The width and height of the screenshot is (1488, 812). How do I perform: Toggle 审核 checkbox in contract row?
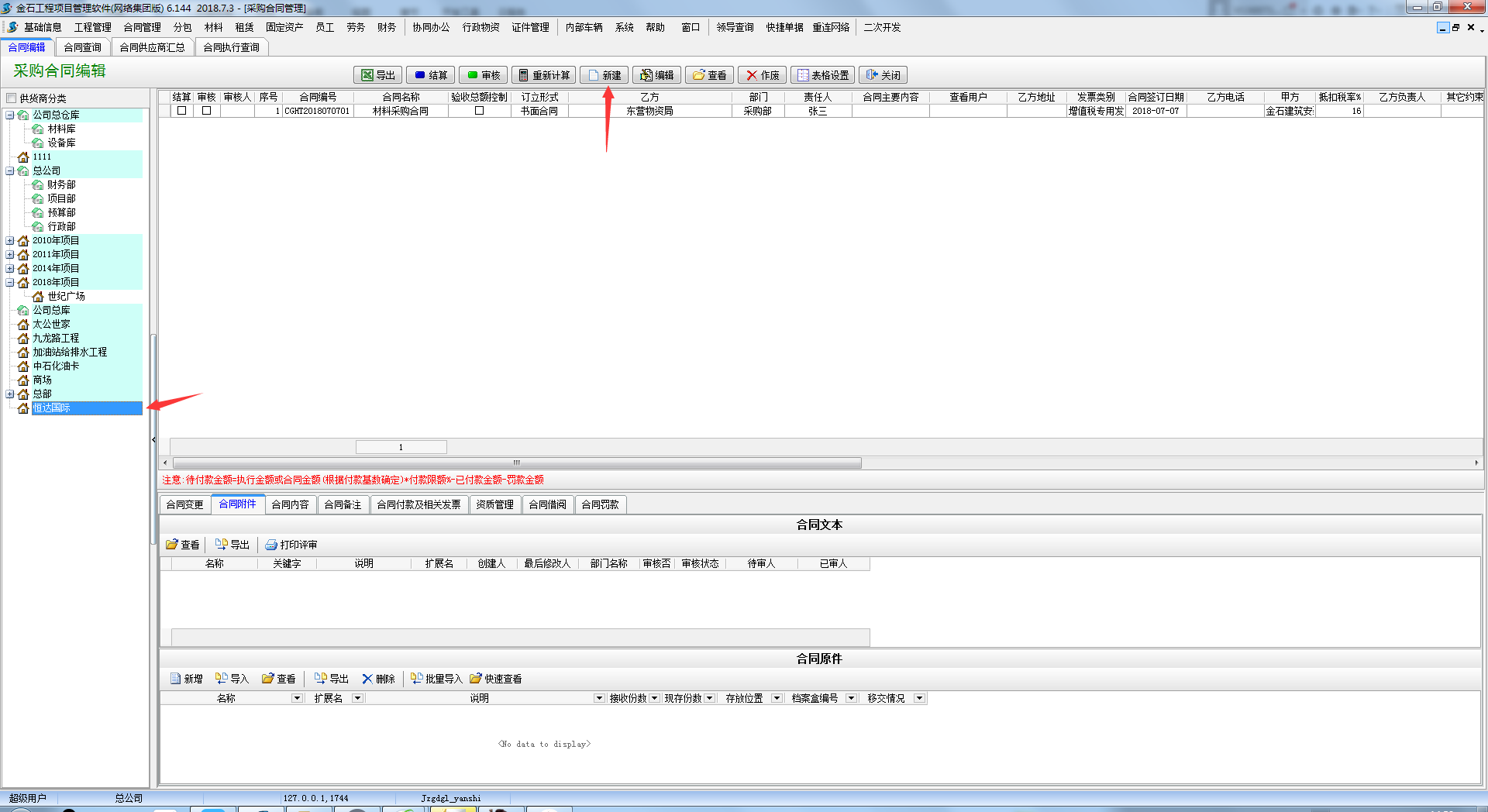(x=206, y=111)
